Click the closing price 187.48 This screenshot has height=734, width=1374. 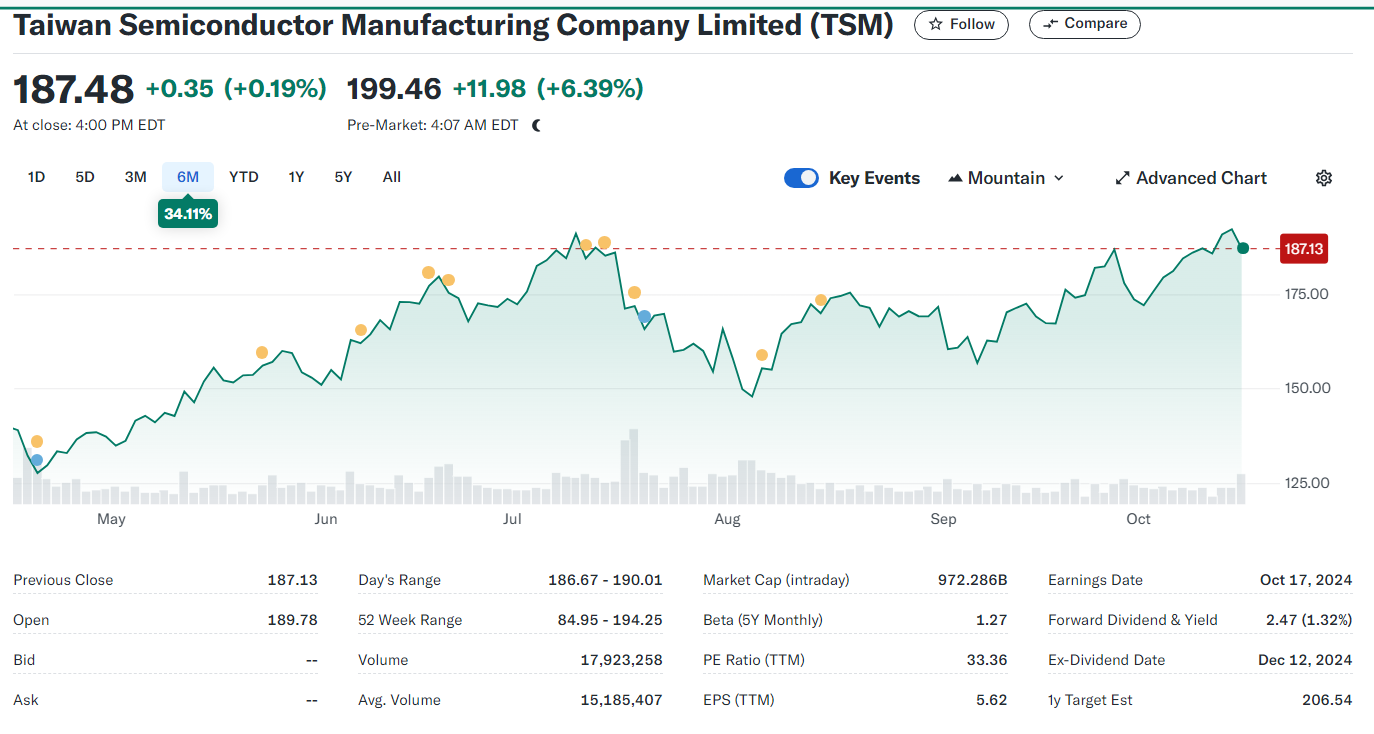click(73, 89)
